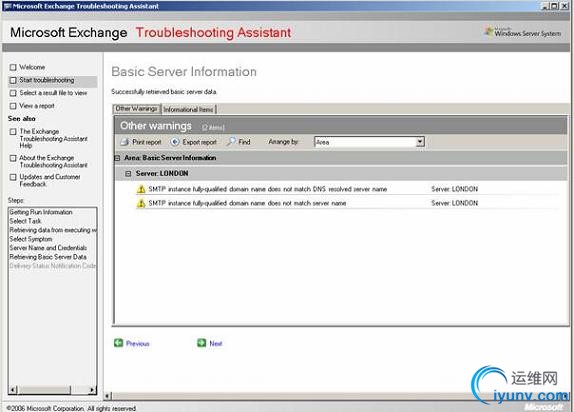574x412 pixels.
Task: Toggle the Select a result file checkbox
Action: (13, 93)
